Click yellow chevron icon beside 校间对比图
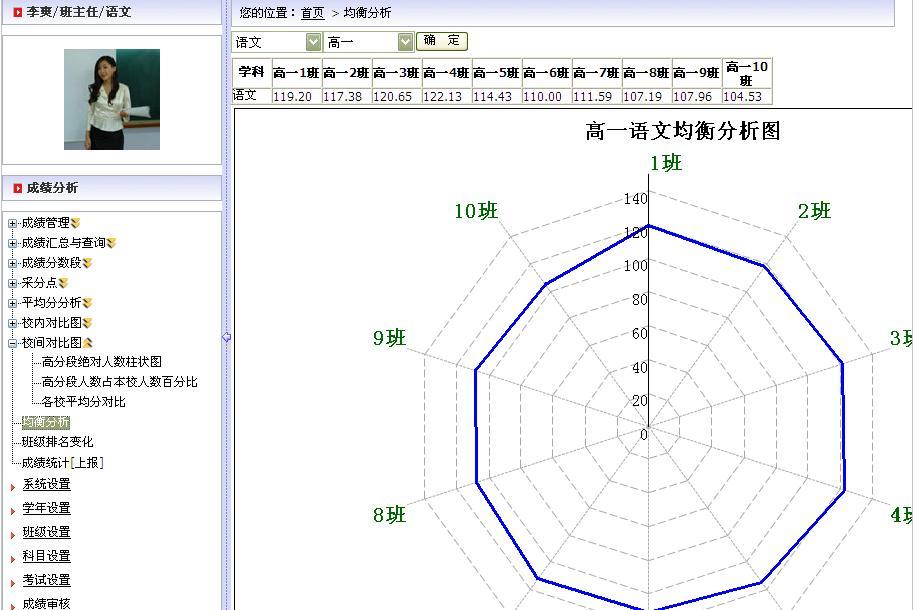This screenshot has height=610, width=917. (x=88, y=343)
